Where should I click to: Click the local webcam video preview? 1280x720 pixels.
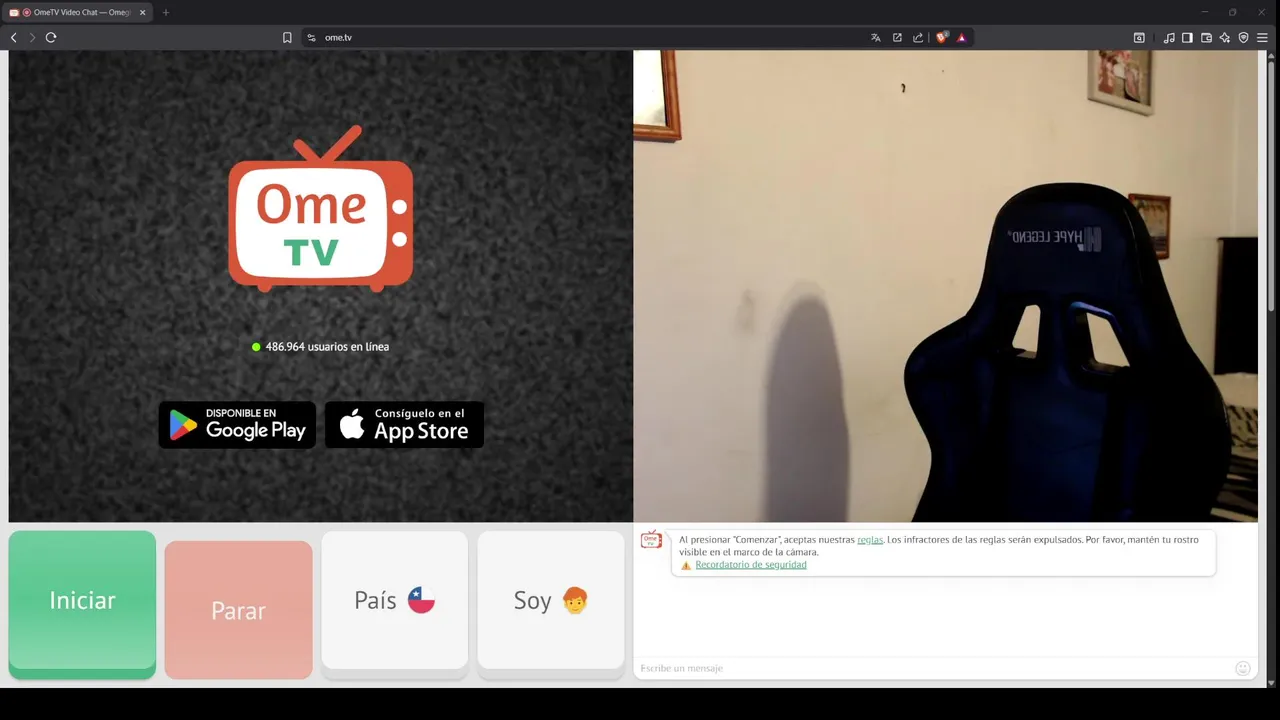coord(945,286)
